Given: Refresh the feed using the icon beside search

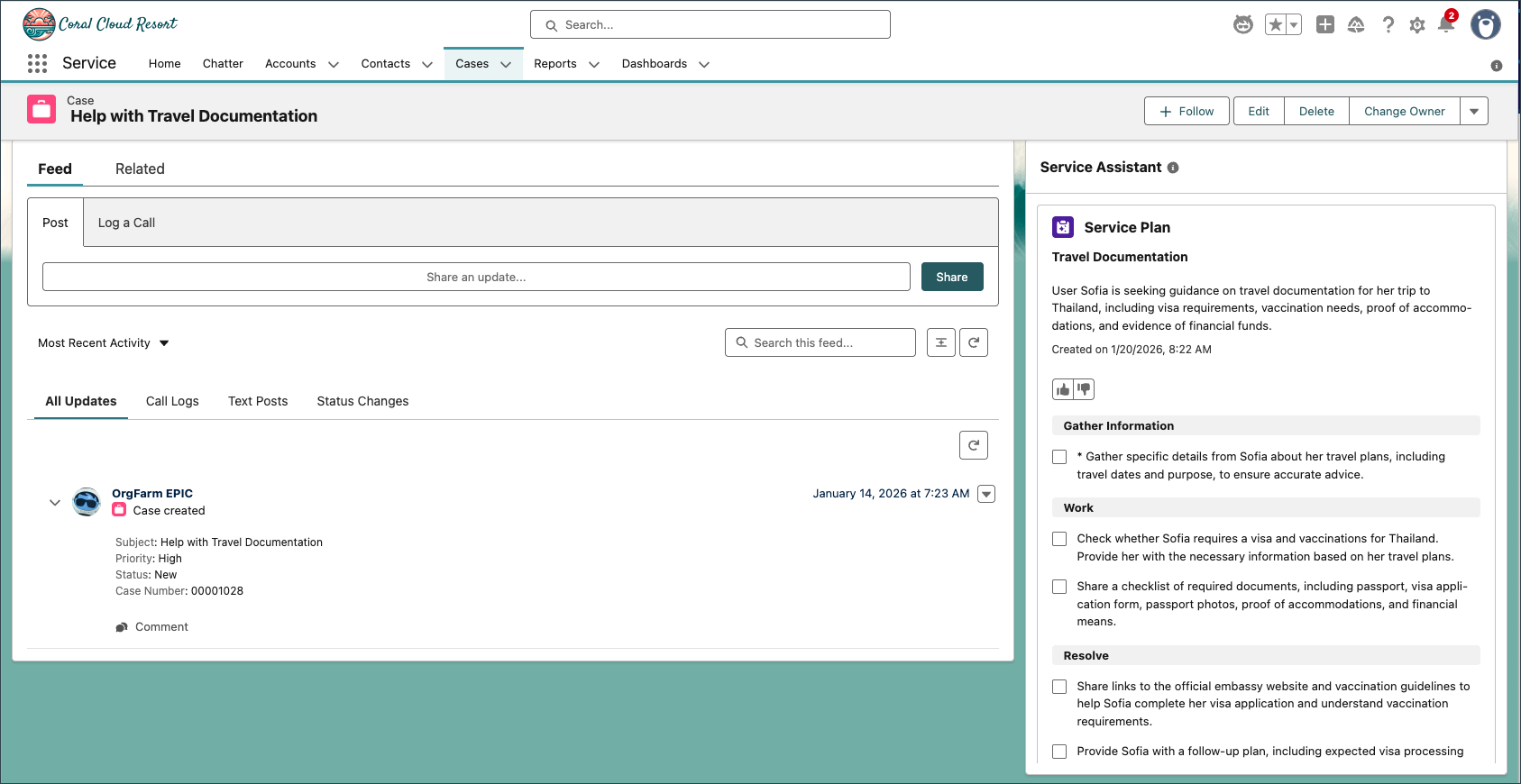Looking at the screenshot, I should coord(974,342).
